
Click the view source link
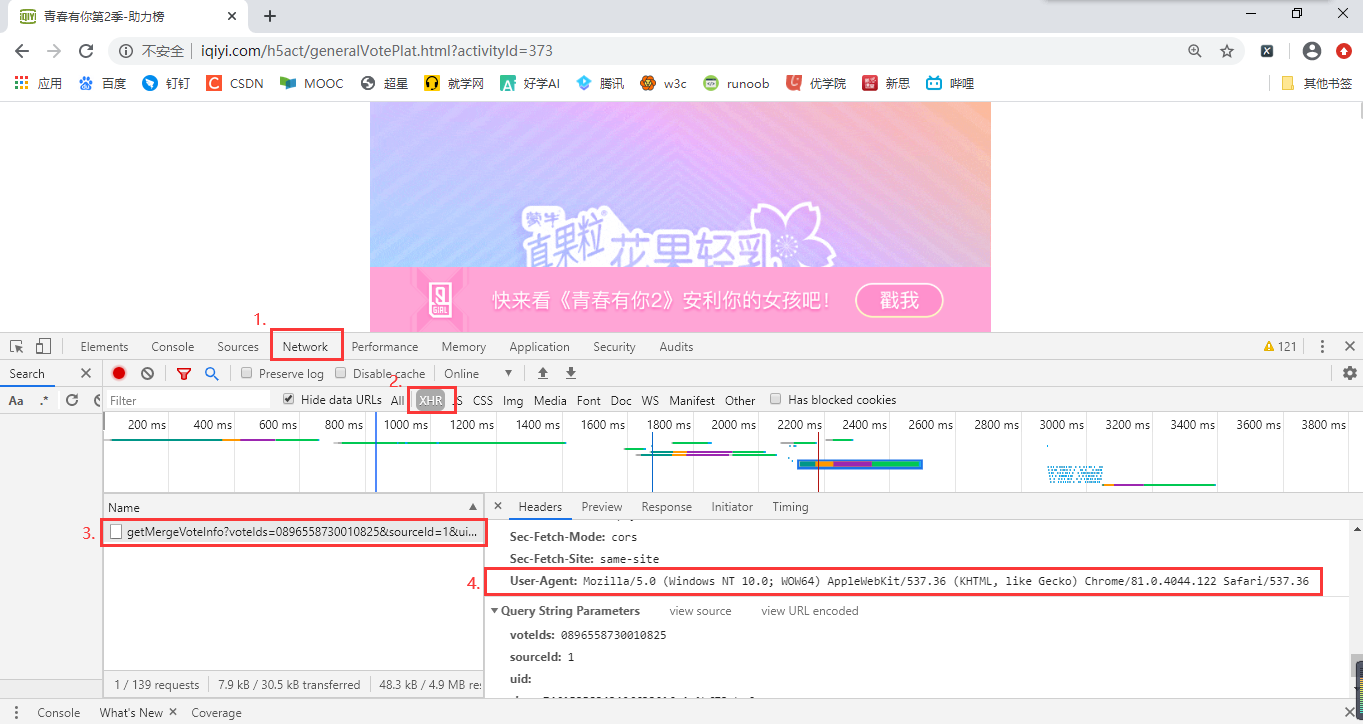[700, 611]
